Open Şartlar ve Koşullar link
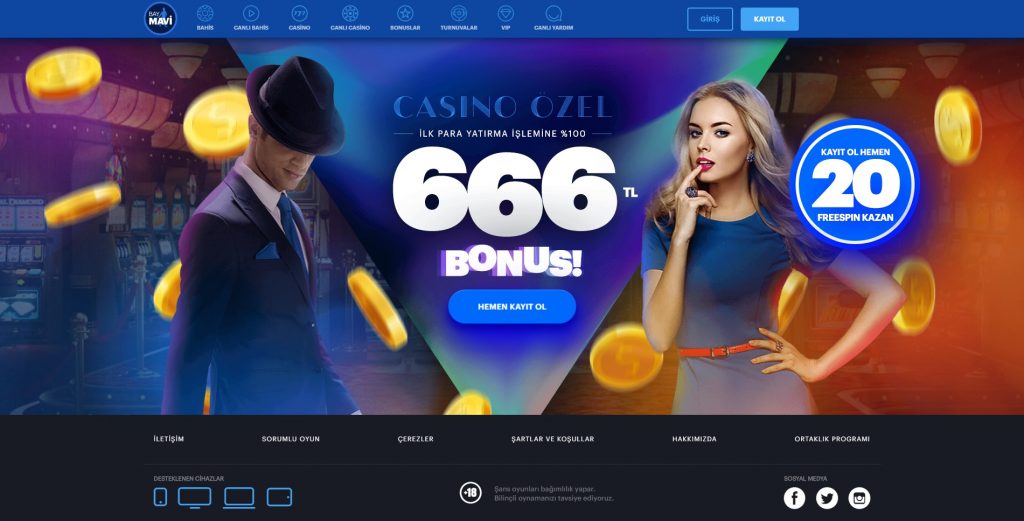Viewport: 1024px width, 521px height. [x=552, y=439]
